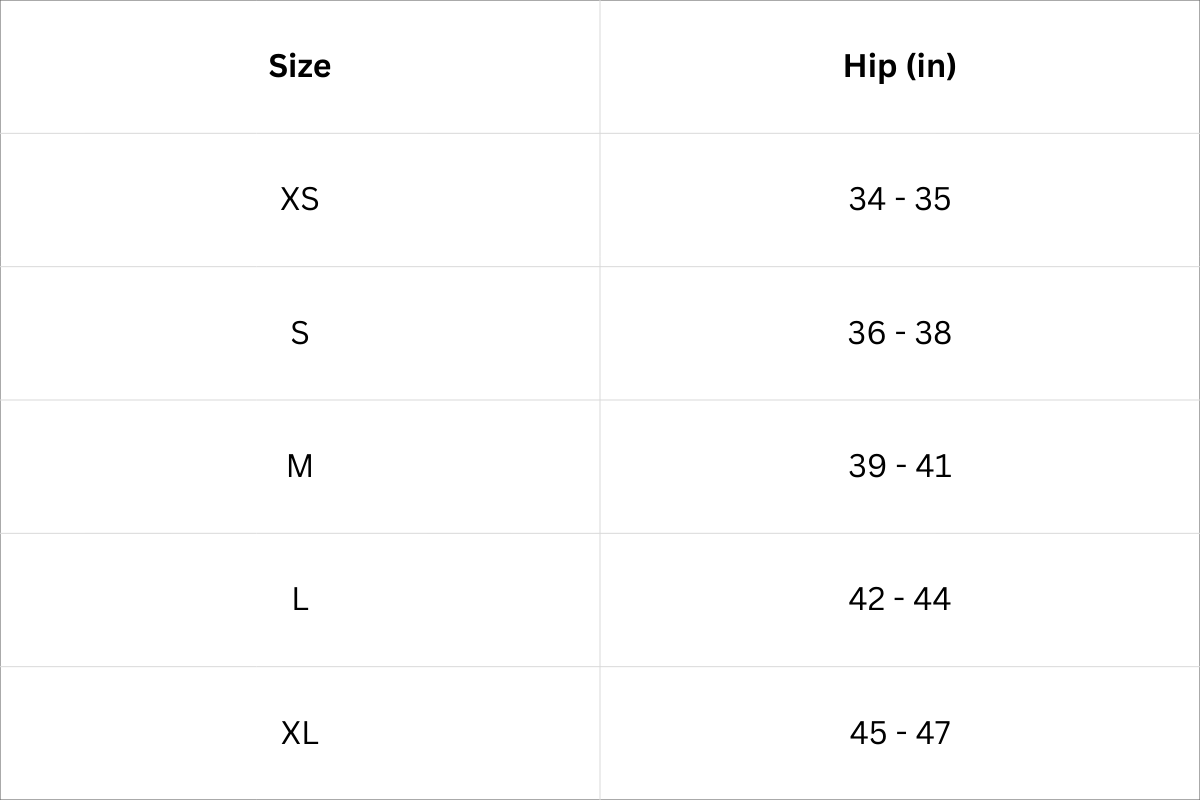
Task: Select the 42 - 44 hip range
Action: click(899, 599)
